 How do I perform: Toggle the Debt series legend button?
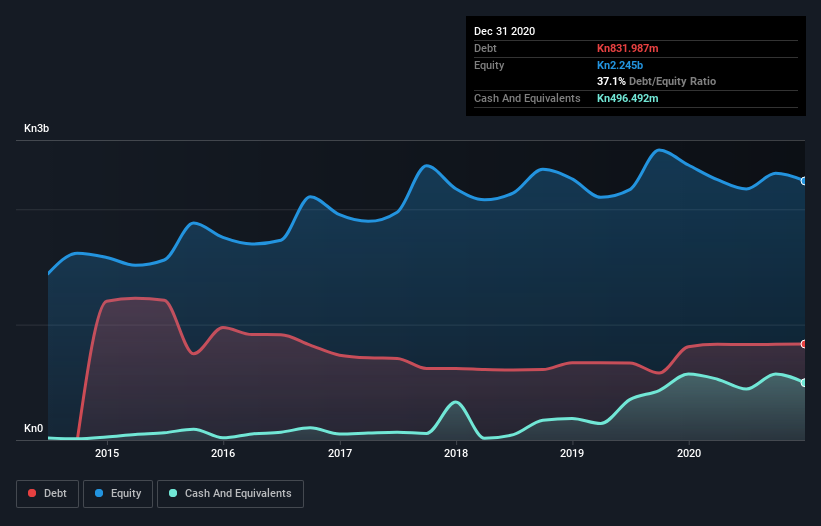pos(47,494)
